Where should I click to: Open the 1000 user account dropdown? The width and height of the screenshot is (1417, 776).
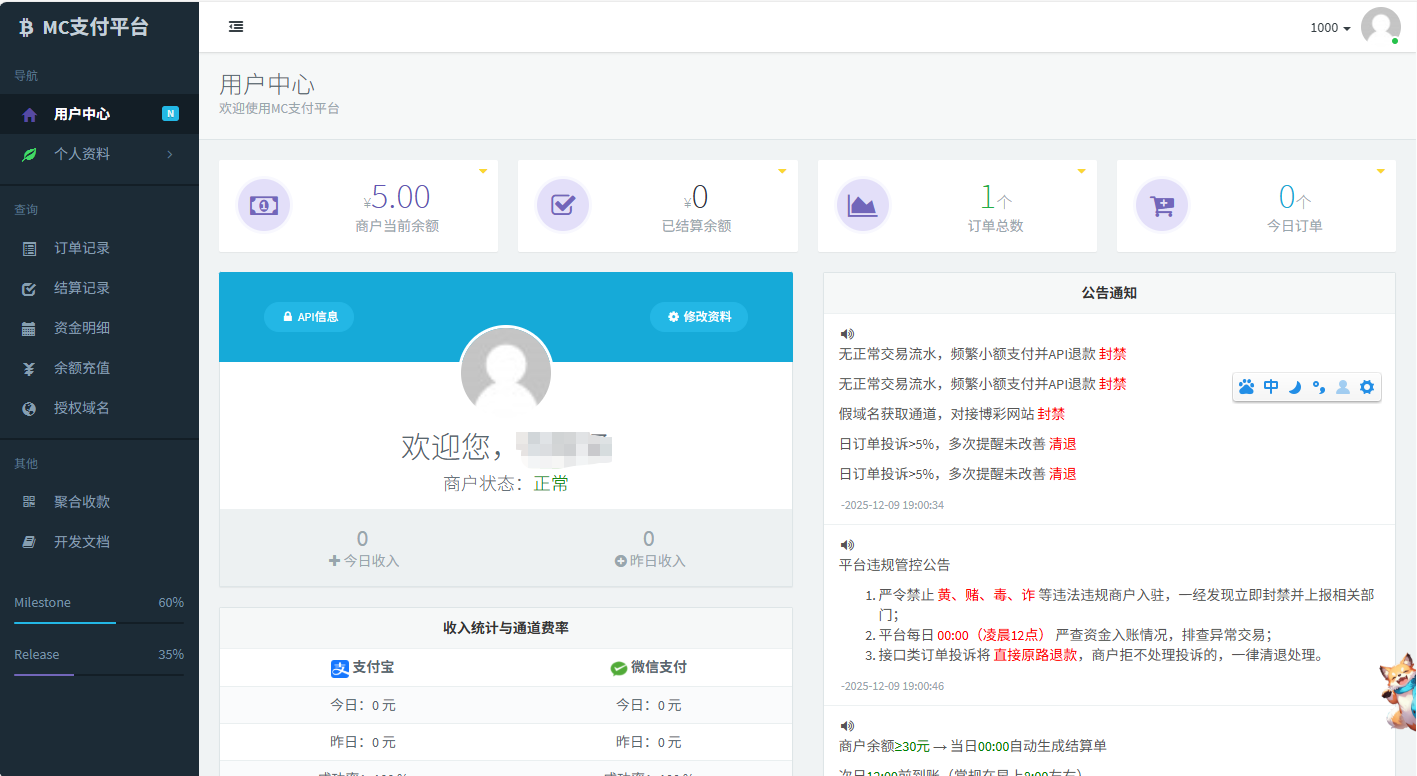1330,28
